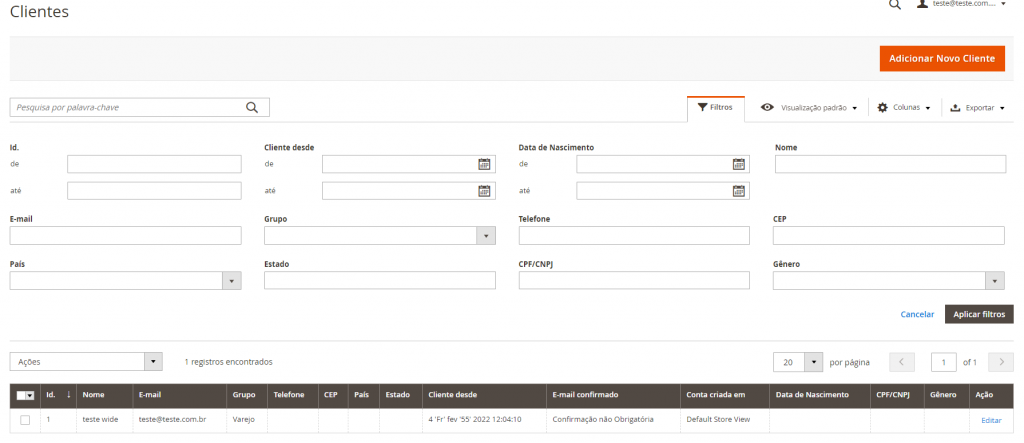Click the magnifier icon in keyword search box
1024x443 pixels.
[x=252, y=108]
